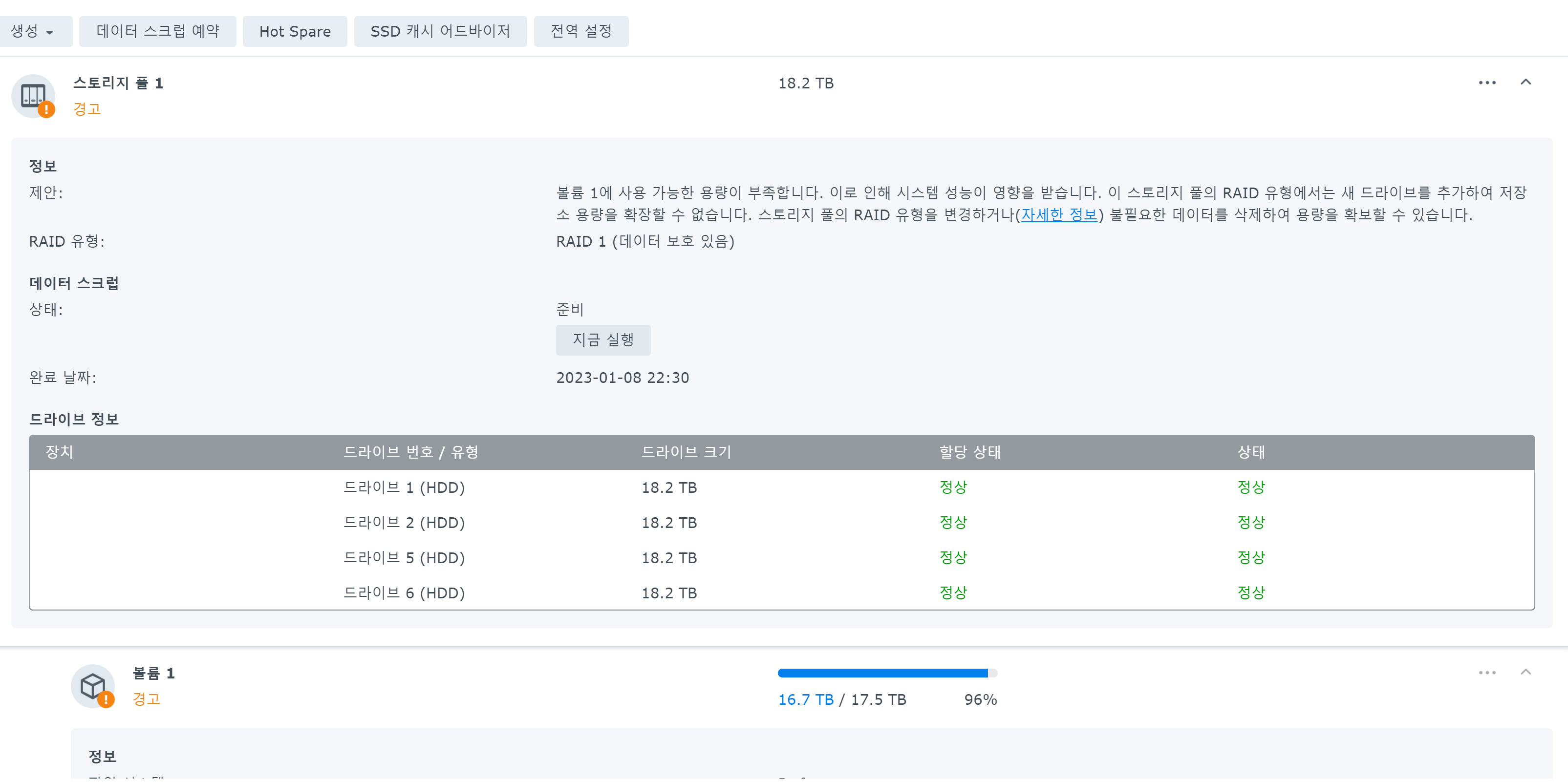
Task: Open more options for 볼륨 1
Action: (1487, 673)
